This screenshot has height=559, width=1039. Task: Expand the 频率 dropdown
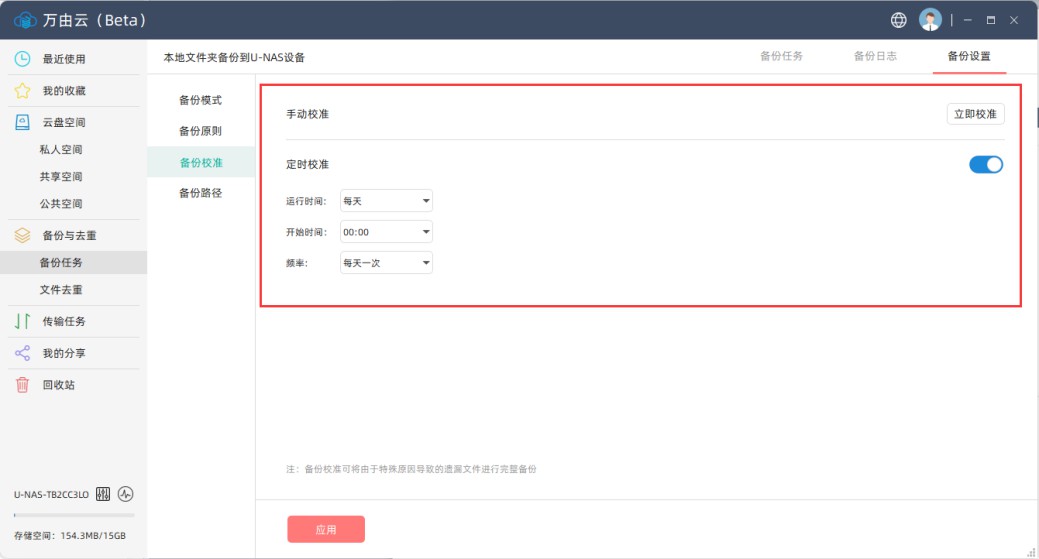(386, 263)
